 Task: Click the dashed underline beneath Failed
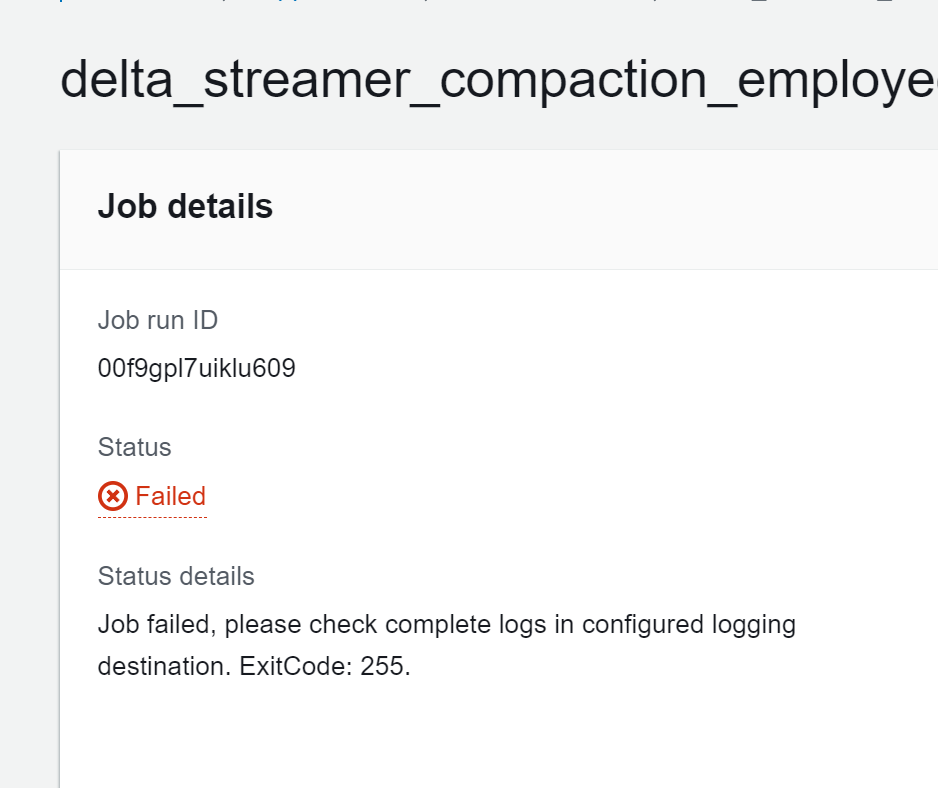tap(153, 518)
